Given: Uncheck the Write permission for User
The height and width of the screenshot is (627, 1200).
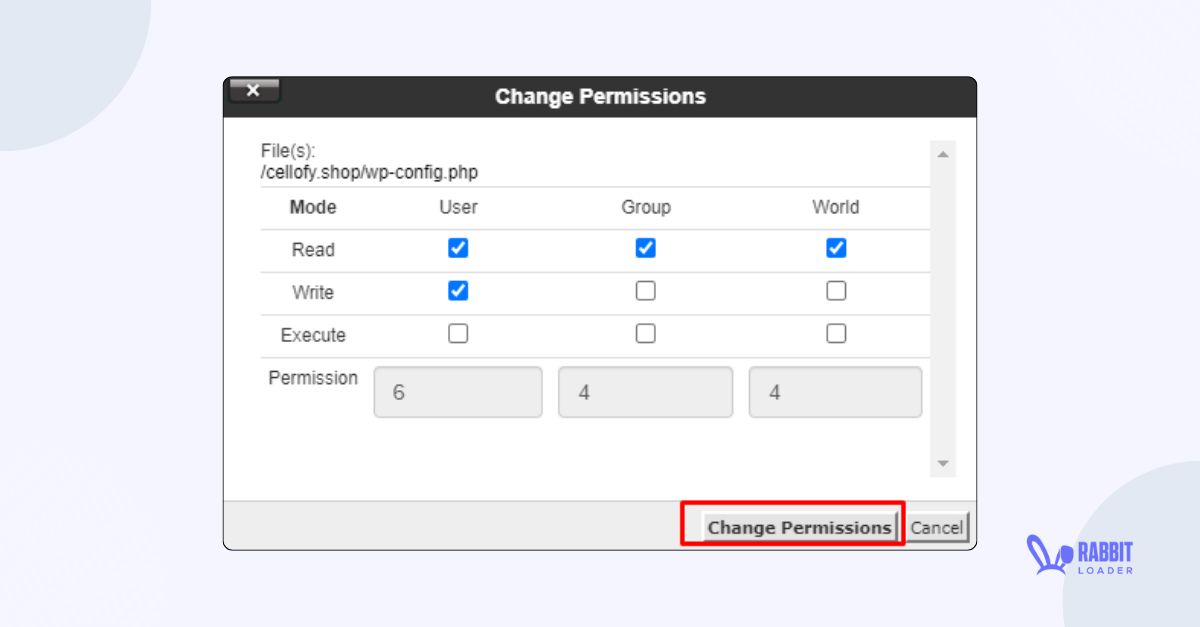Looking at the screenshot, I should [457, 290].
